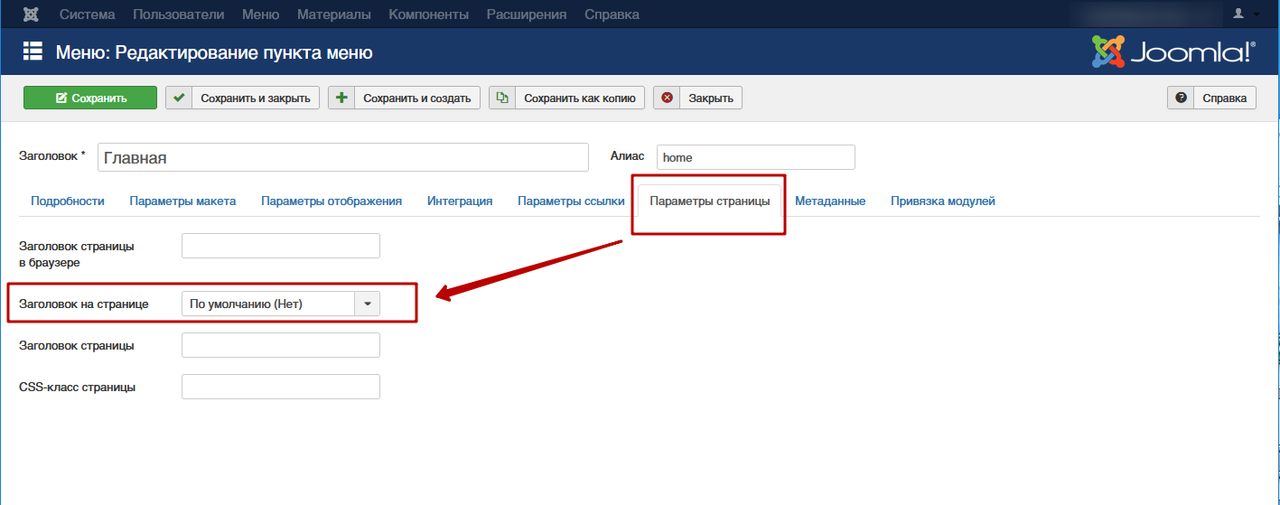
Task: Click the Закрыть button
Action: coord(698,98)
